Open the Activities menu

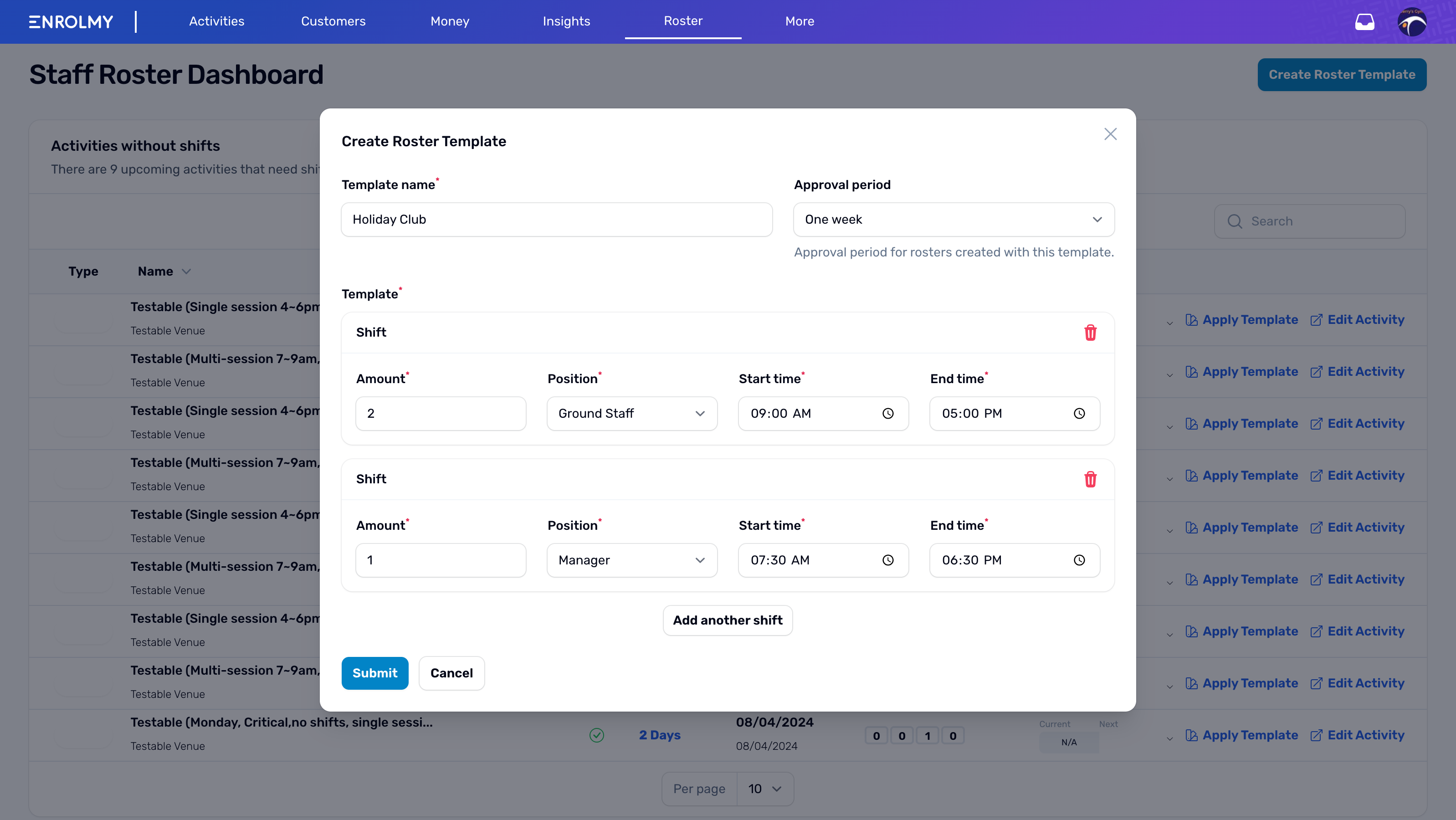[216, 21]
